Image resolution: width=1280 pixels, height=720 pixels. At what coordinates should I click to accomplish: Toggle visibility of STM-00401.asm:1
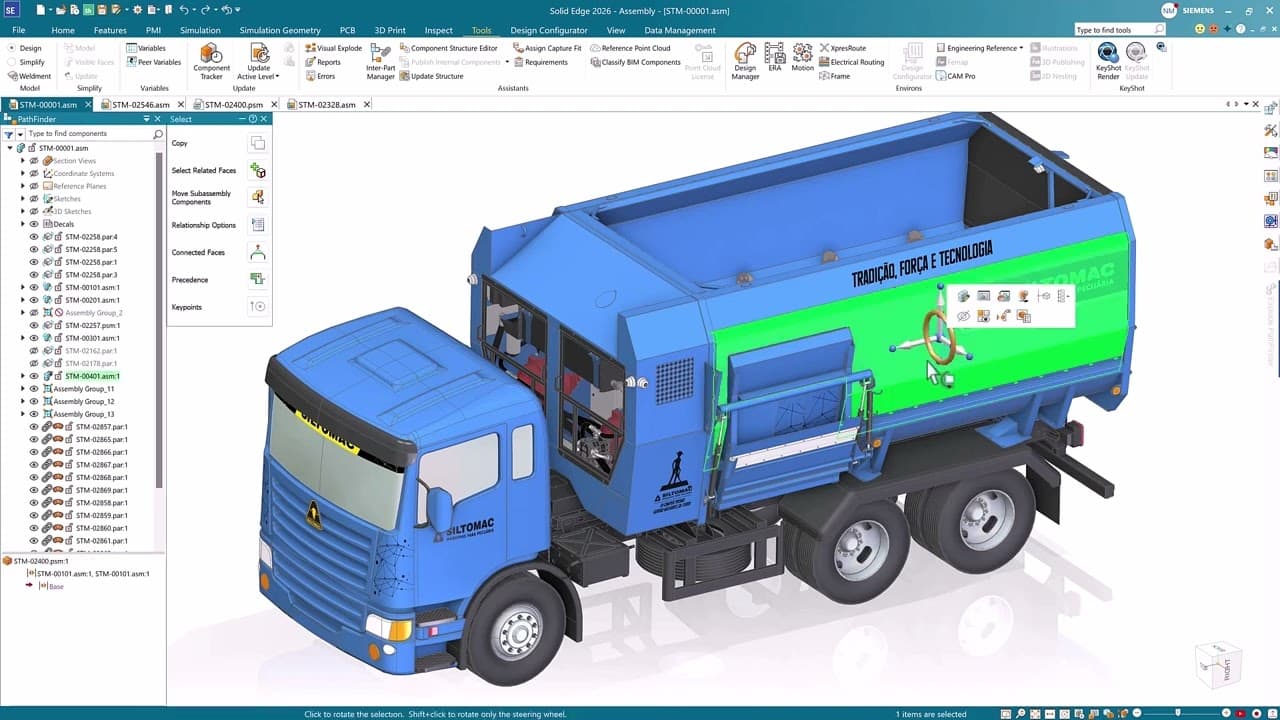[34, 376]
